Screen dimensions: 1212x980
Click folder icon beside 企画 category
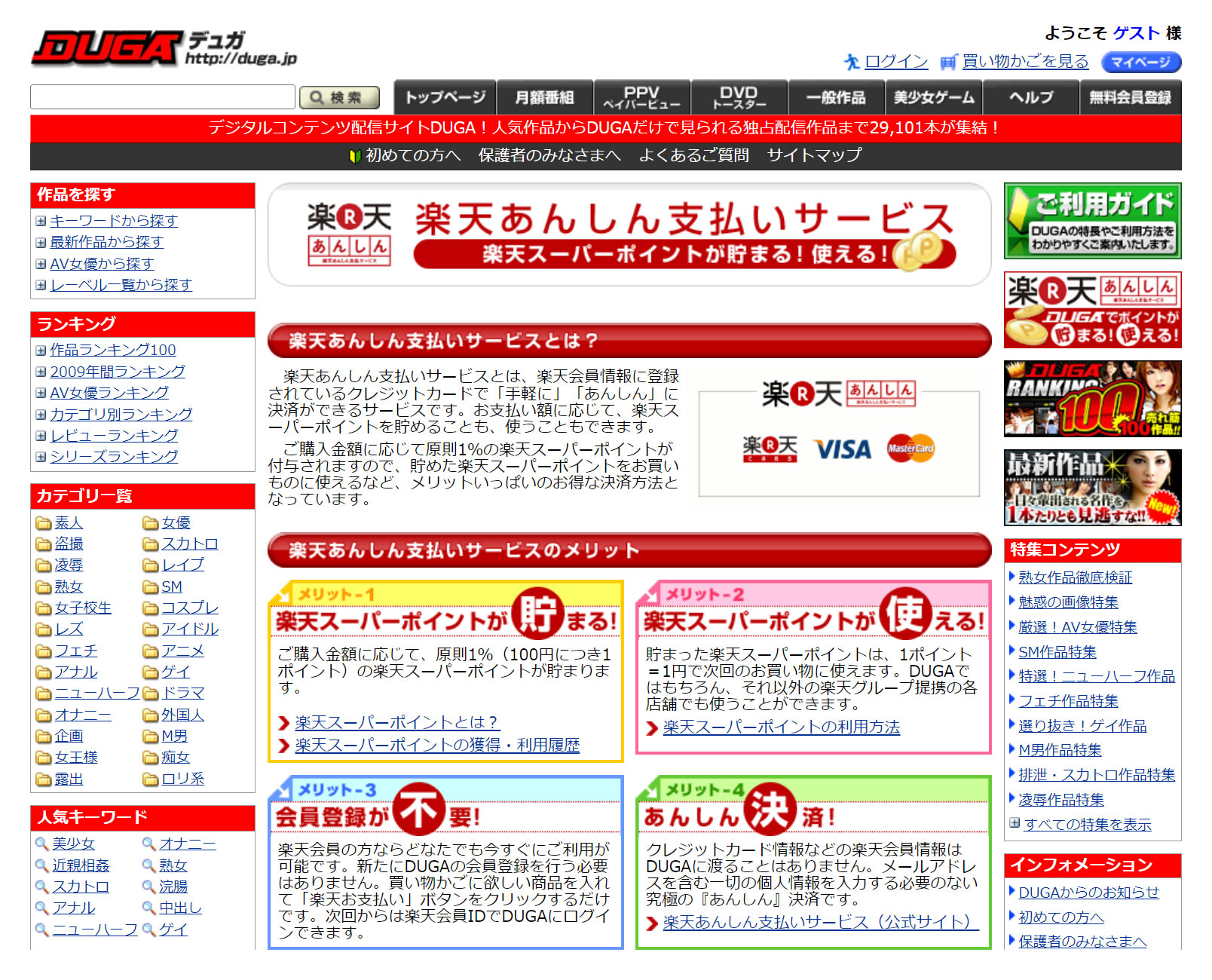click(43, 737)
